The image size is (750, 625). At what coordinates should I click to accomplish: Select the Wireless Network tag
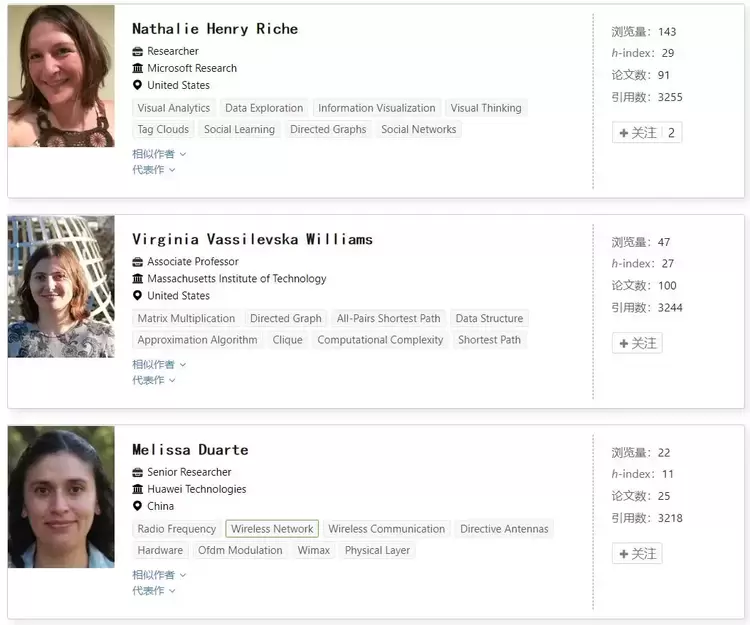pyautogui.click(x=272, y=529)
